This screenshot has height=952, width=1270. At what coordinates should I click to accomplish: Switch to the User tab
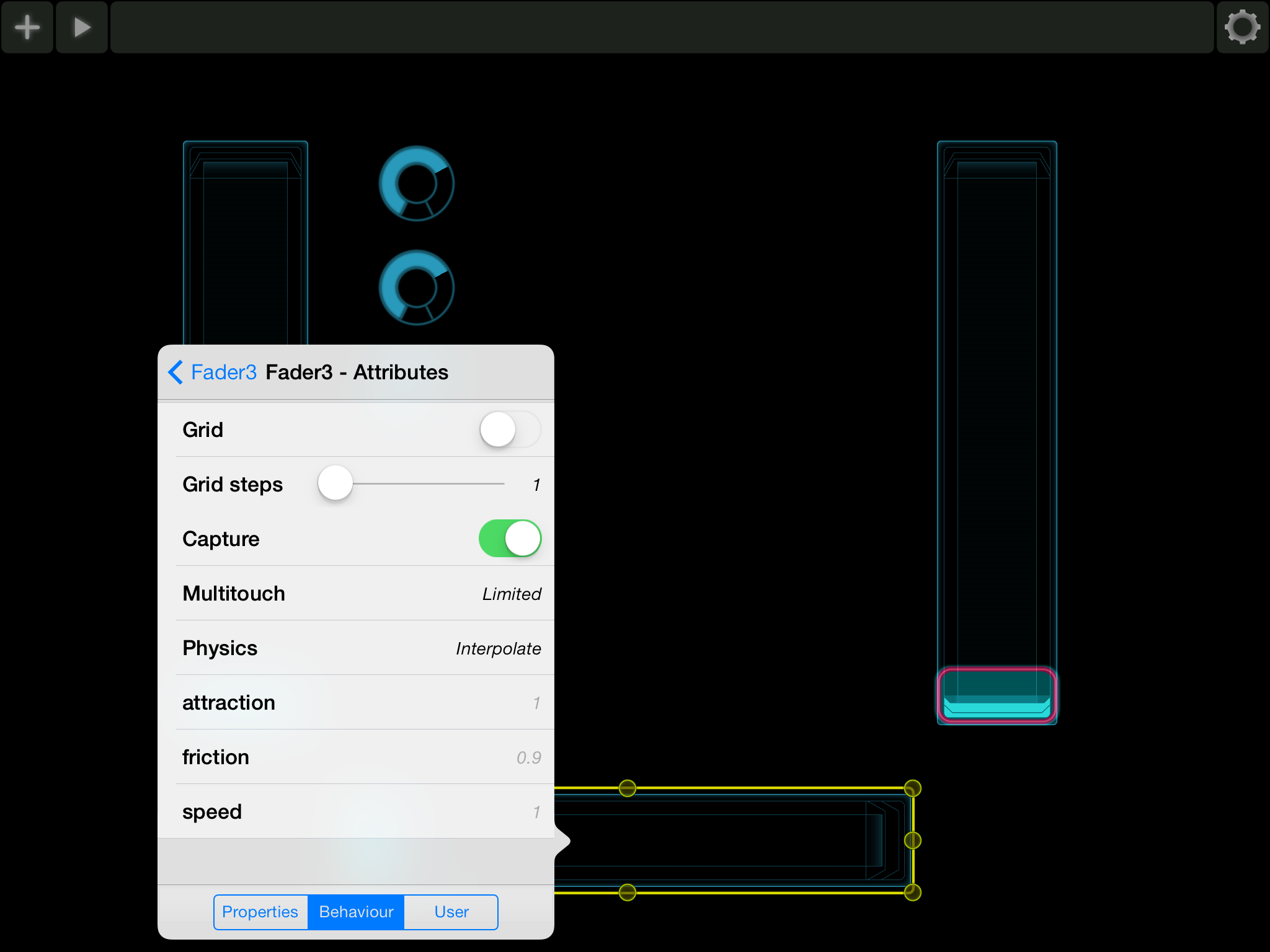(451, 912)
